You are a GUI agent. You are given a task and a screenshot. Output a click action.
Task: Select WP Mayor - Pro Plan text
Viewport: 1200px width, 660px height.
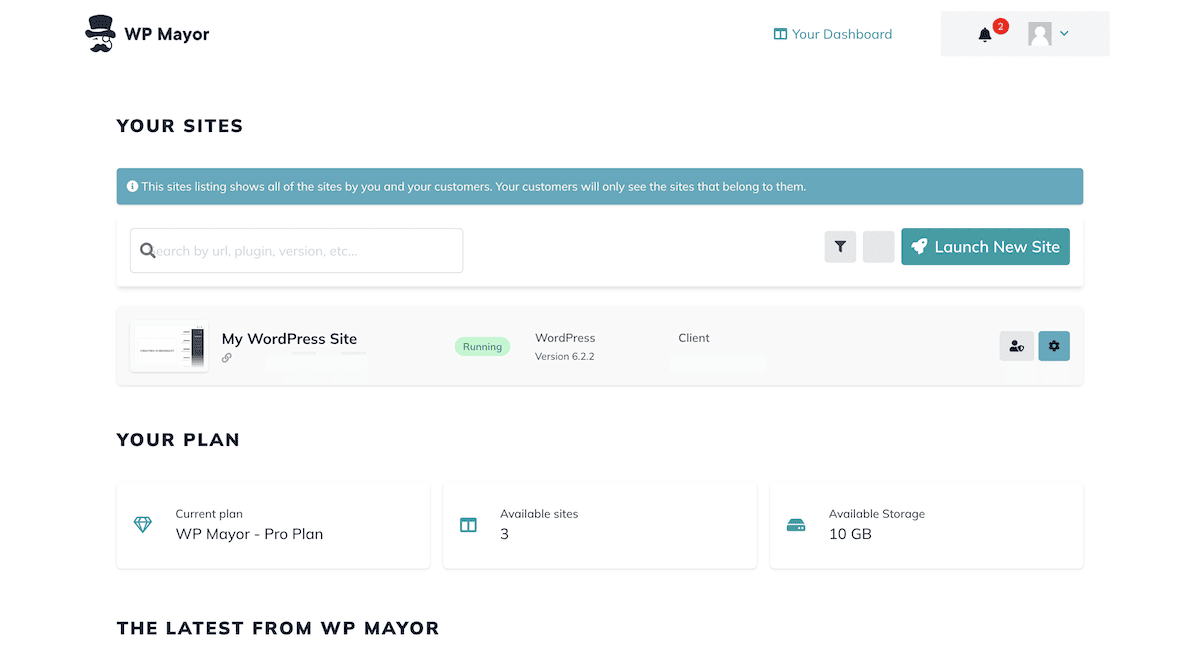click(x=249, y=534)
